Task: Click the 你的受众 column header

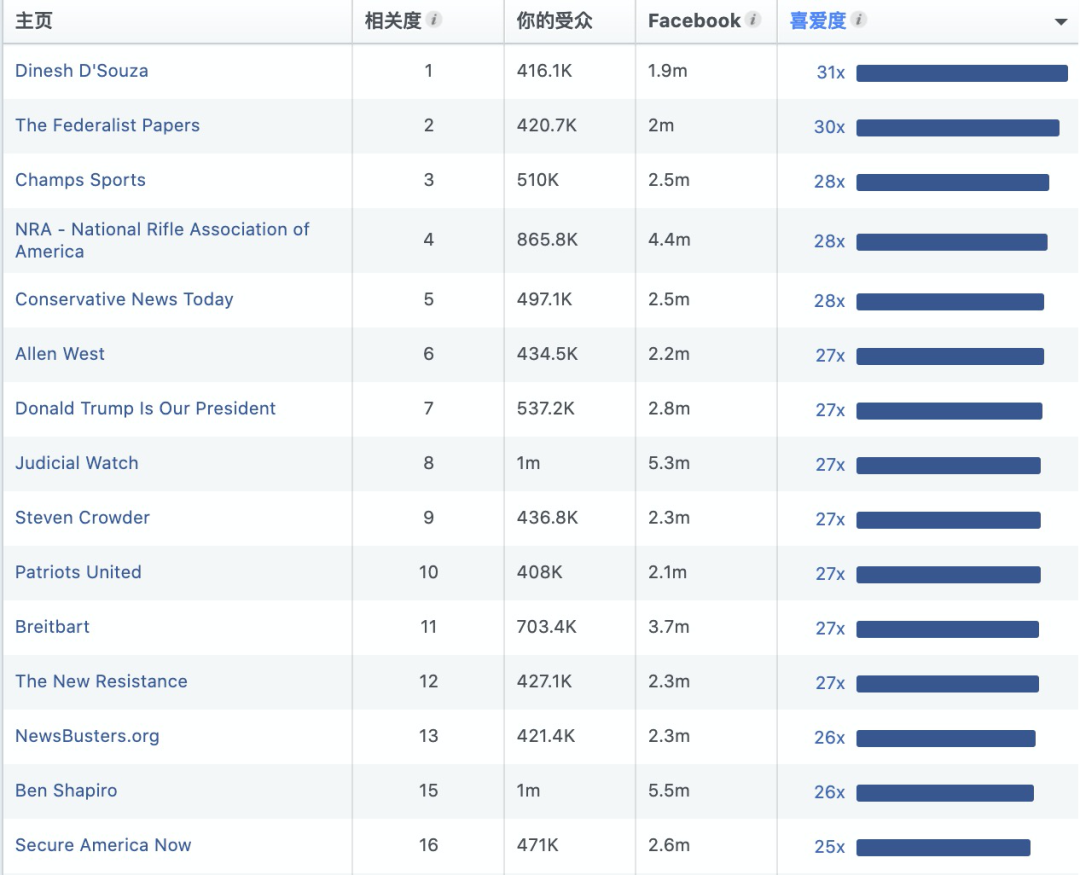Action: (554, 21)
